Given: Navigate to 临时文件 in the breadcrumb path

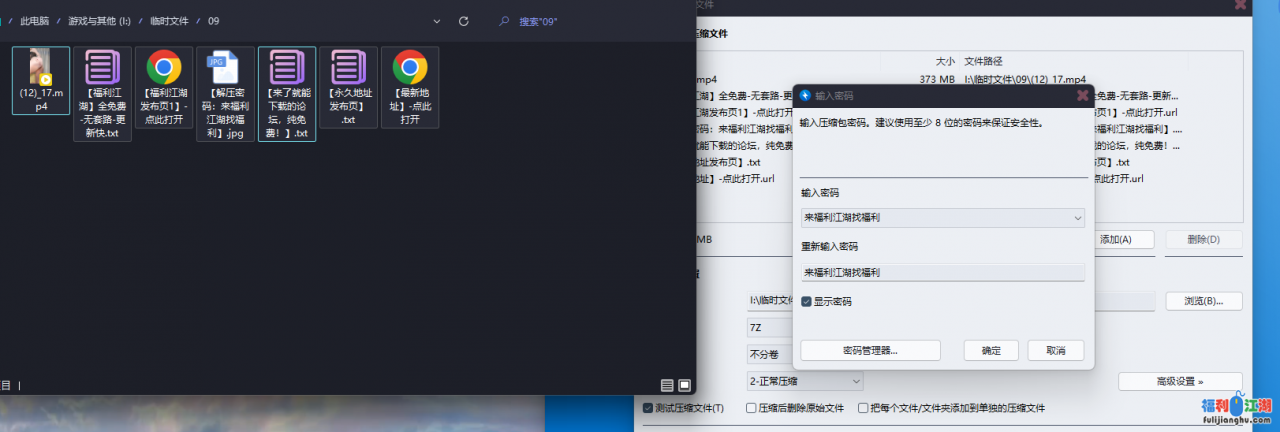Looking at the screenshot, I should [167, 21].
